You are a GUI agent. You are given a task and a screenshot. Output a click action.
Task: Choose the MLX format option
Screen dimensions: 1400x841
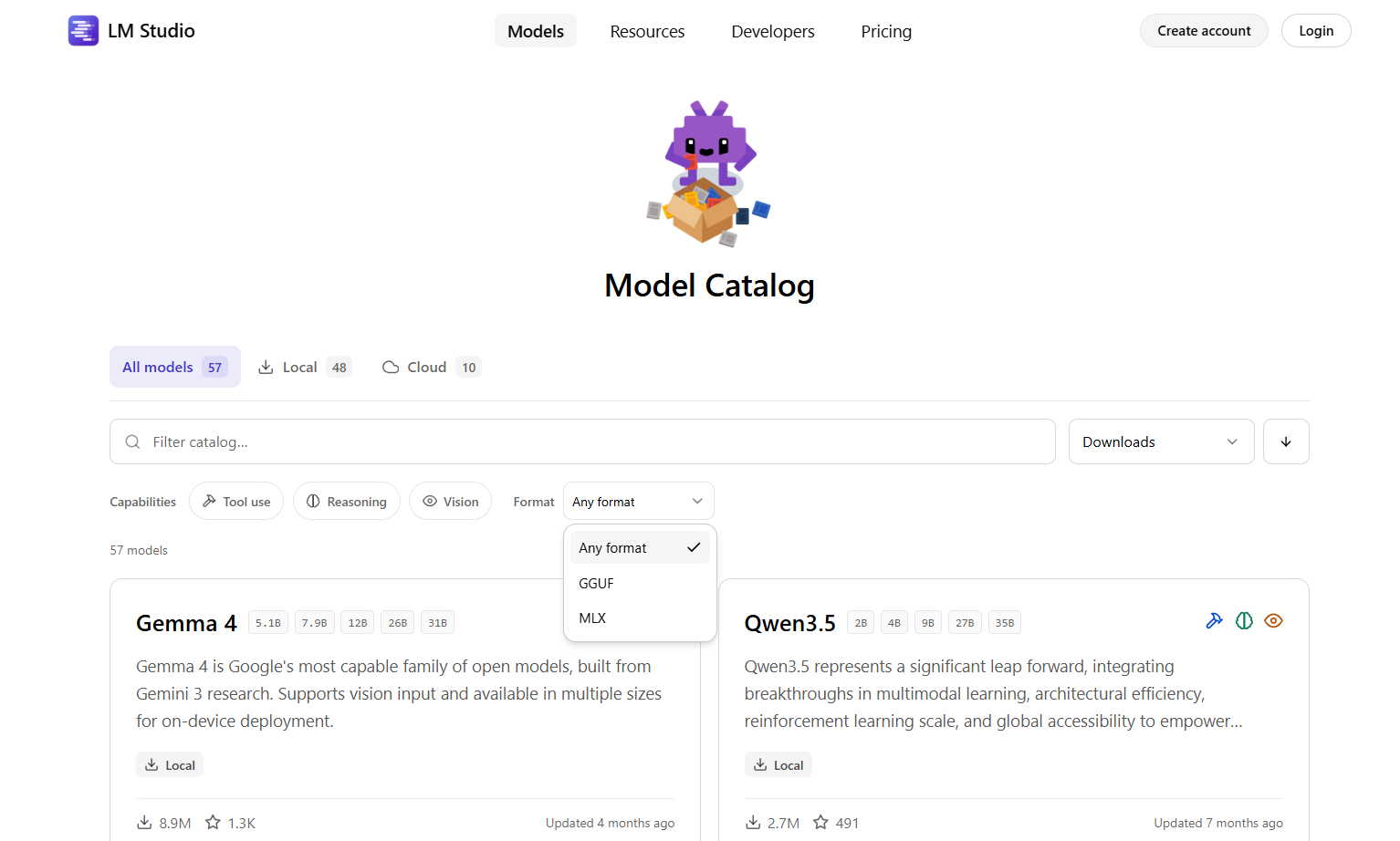640,618
